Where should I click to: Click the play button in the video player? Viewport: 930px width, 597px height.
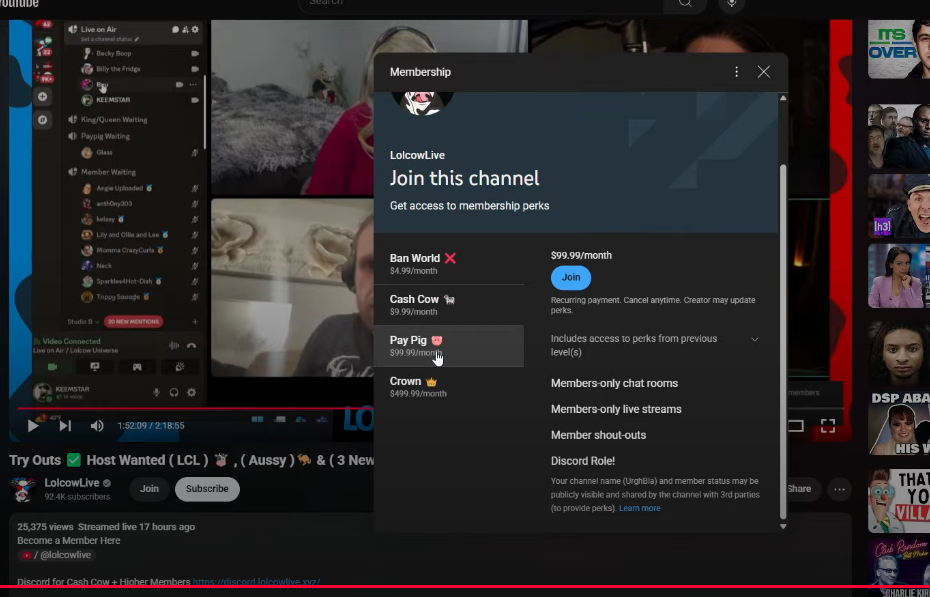coord(33,425)
